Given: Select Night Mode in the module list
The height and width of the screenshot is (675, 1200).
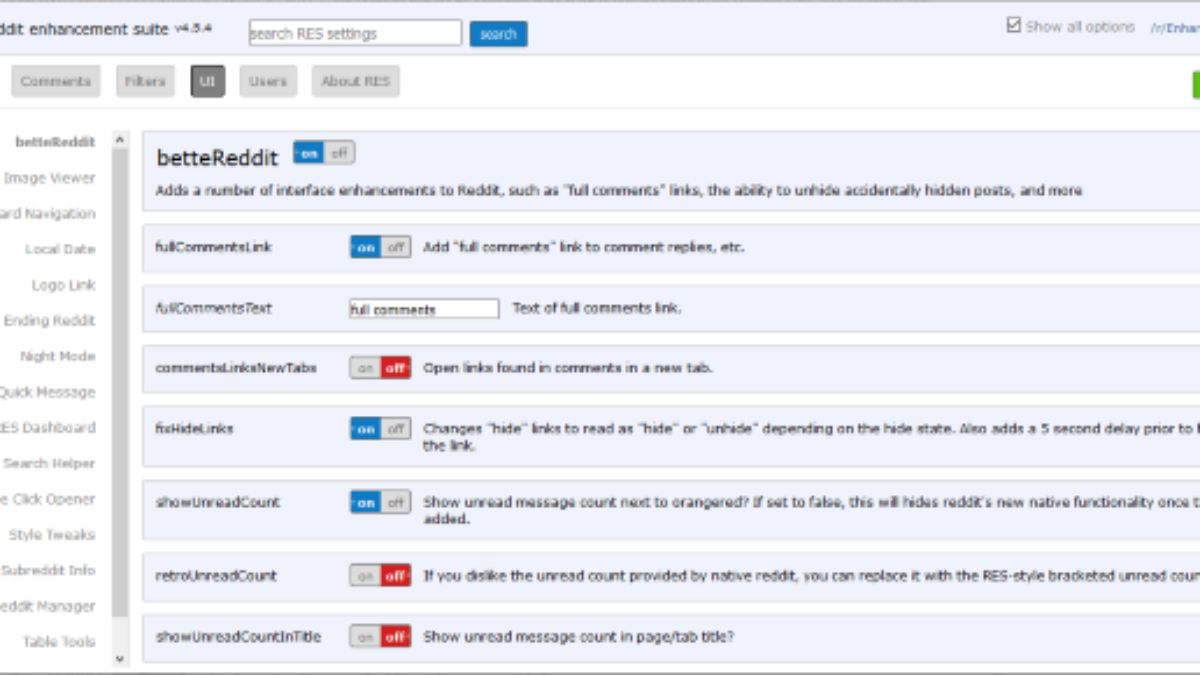Looking at the screenshot, I should (x=57, y=356).
